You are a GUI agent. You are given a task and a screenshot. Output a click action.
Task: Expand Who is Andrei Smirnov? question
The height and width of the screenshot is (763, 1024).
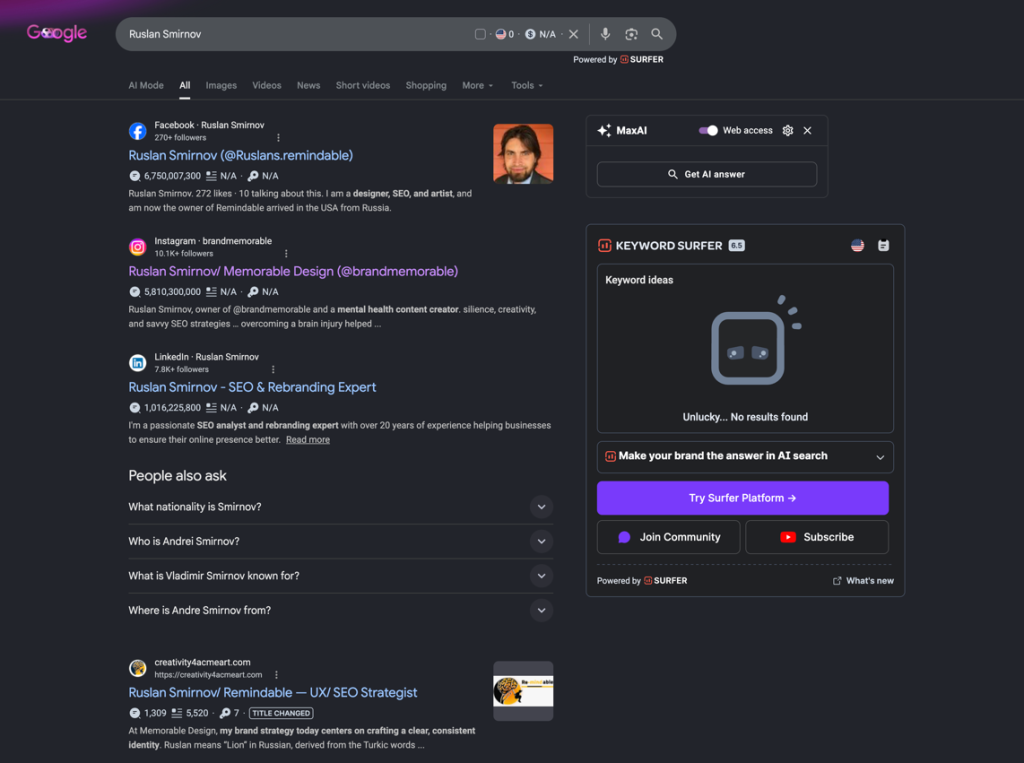(x=340, y=542)
